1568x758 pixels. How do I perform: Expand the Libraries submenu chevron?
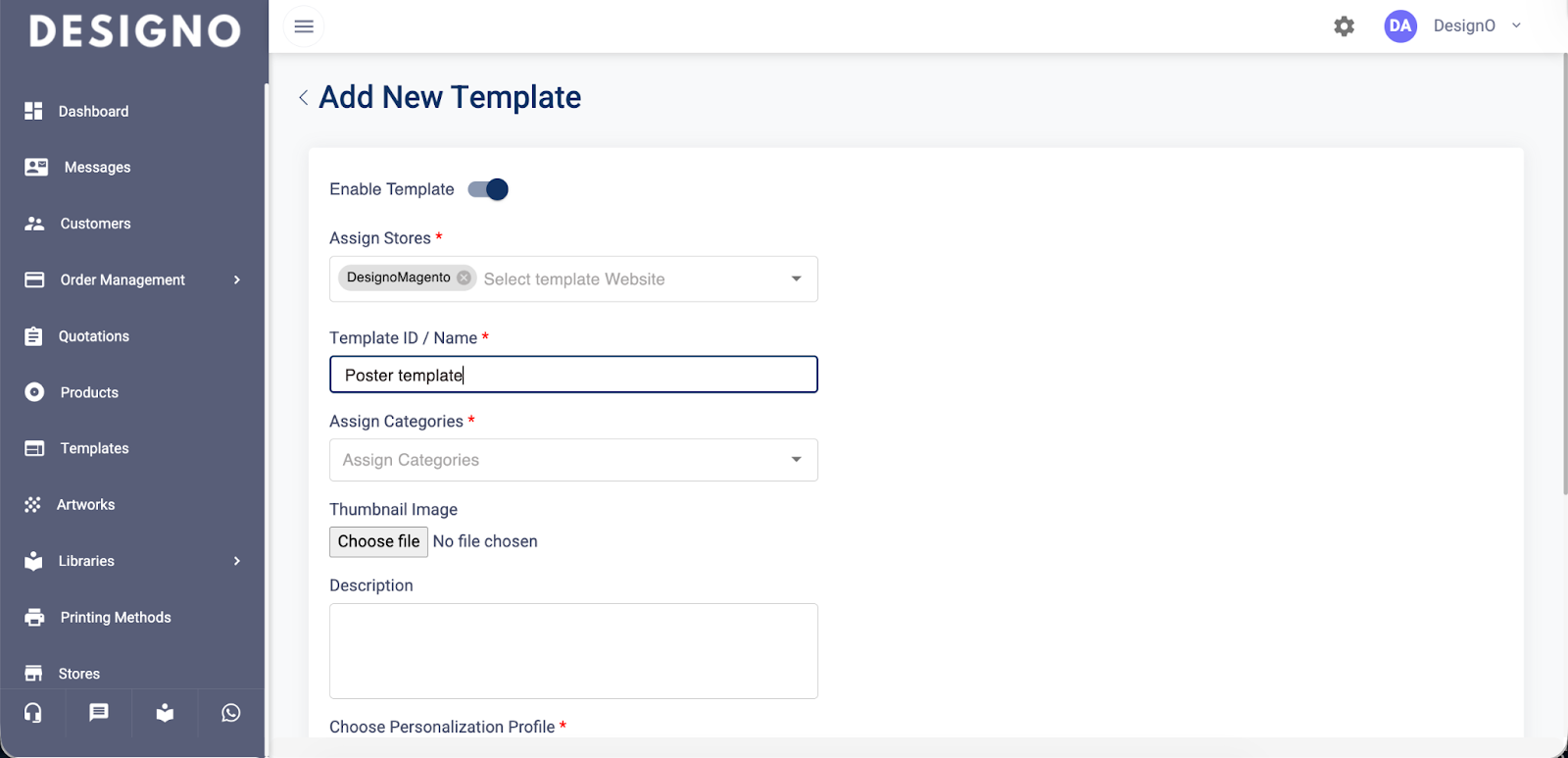(236, 561)
